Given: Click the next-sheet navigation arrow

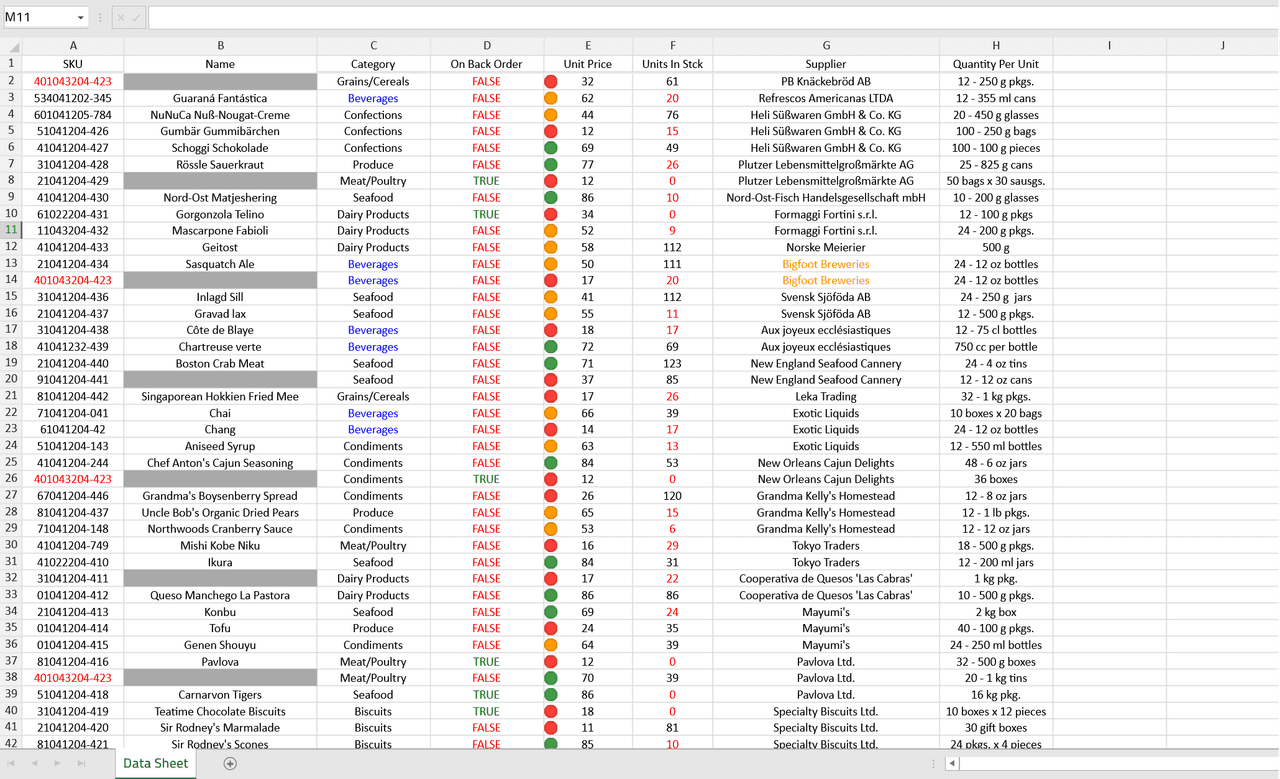Looking at the screenshot, I should pyautogui.click(x=57, y=763).
